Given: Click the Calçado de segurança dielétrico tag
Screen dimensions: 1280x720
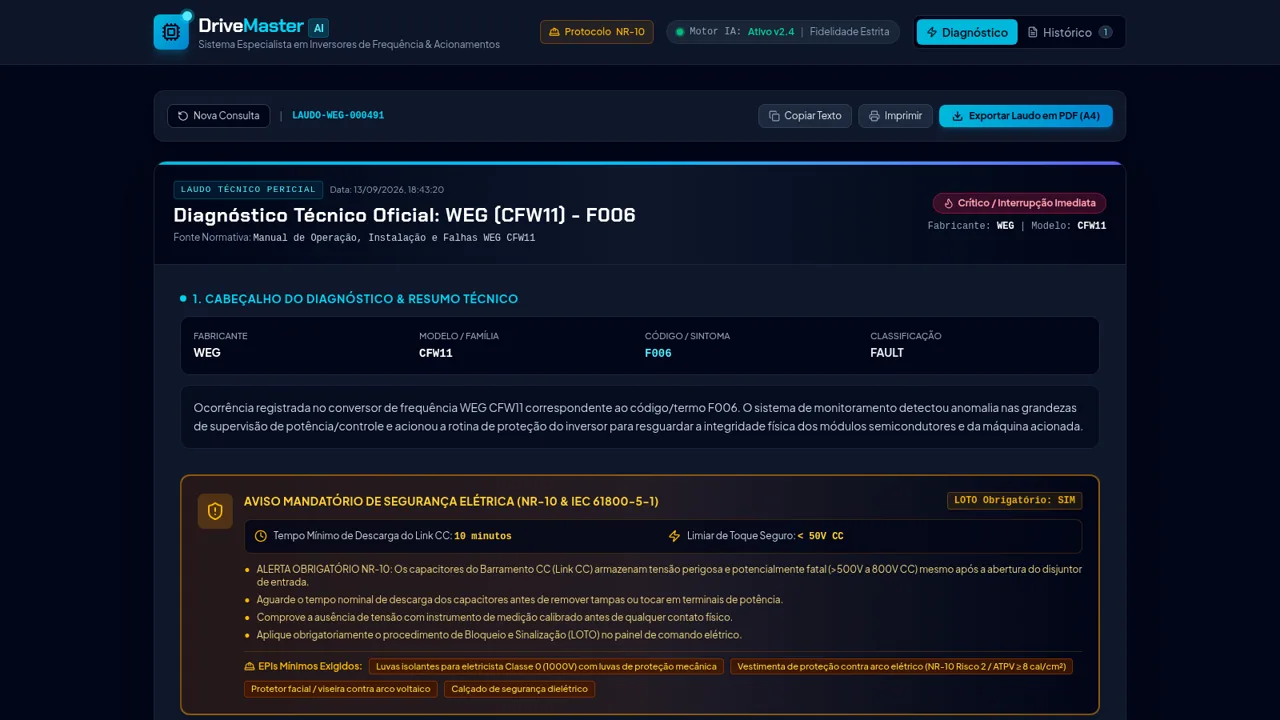Looking at the screenshot, I should 519,689.
